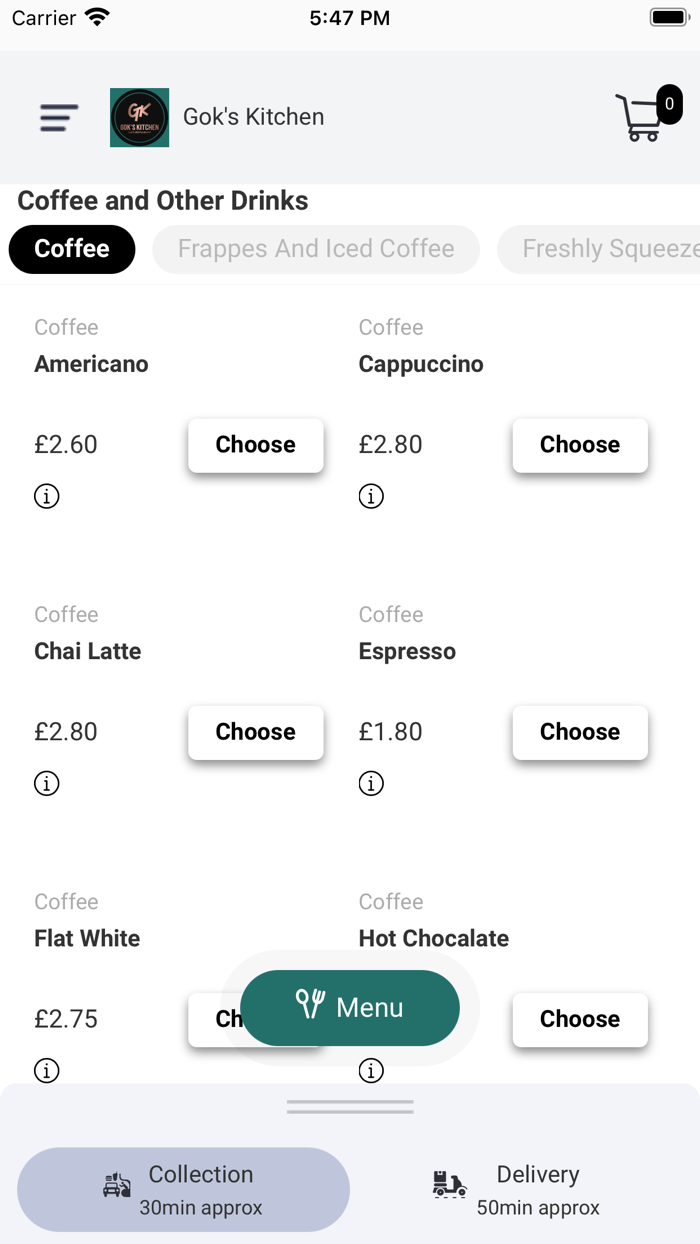Screen dimensions: 700x1244
Task: Select the Coffee category tab
Action: tap(72, 249)
